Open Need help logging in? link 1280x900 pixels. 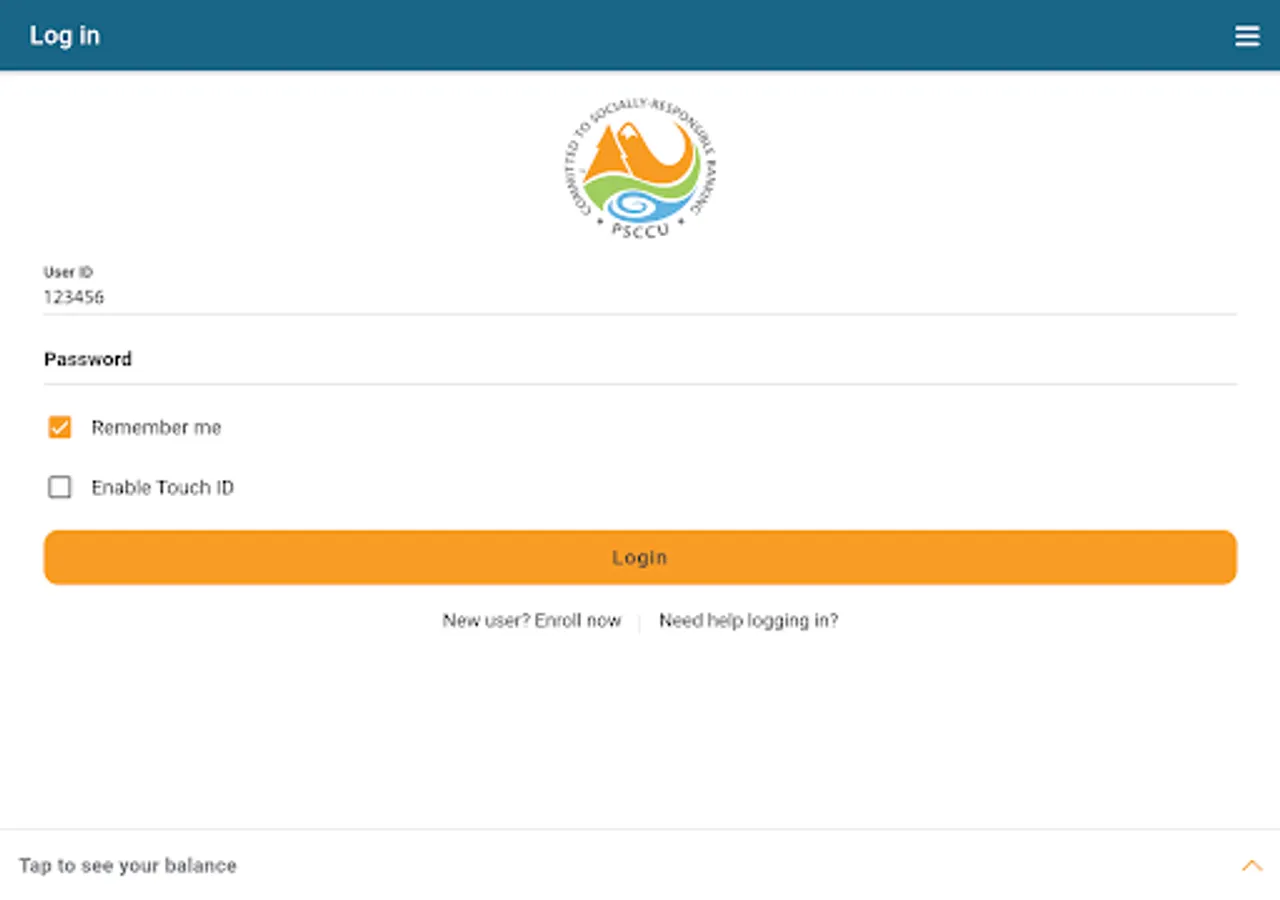[x=748, y=620]
